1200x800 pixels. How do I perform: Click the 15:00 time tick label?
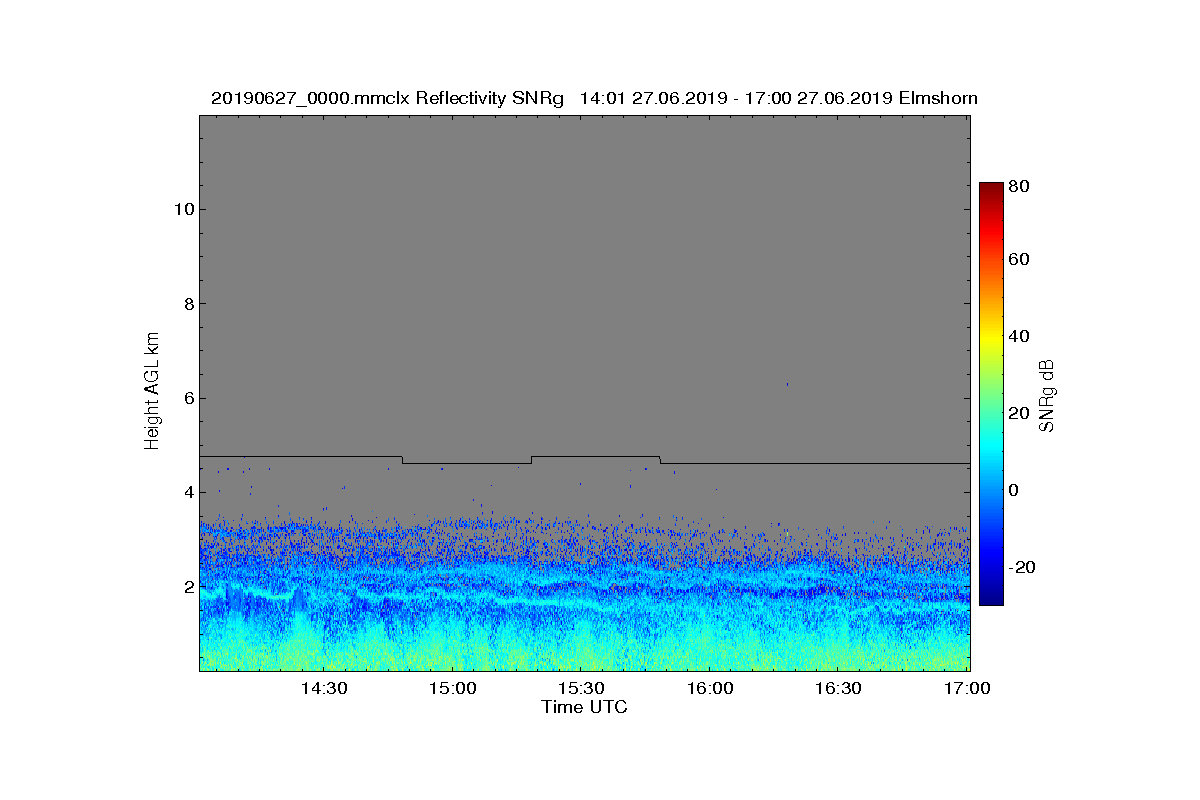[x=454, y=689]
